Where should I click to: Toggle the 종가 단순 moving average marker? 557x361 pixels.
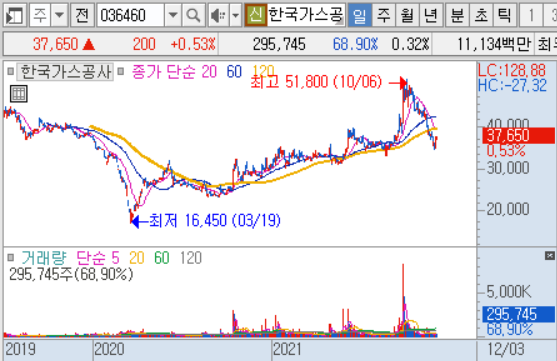tap(121, 71)
